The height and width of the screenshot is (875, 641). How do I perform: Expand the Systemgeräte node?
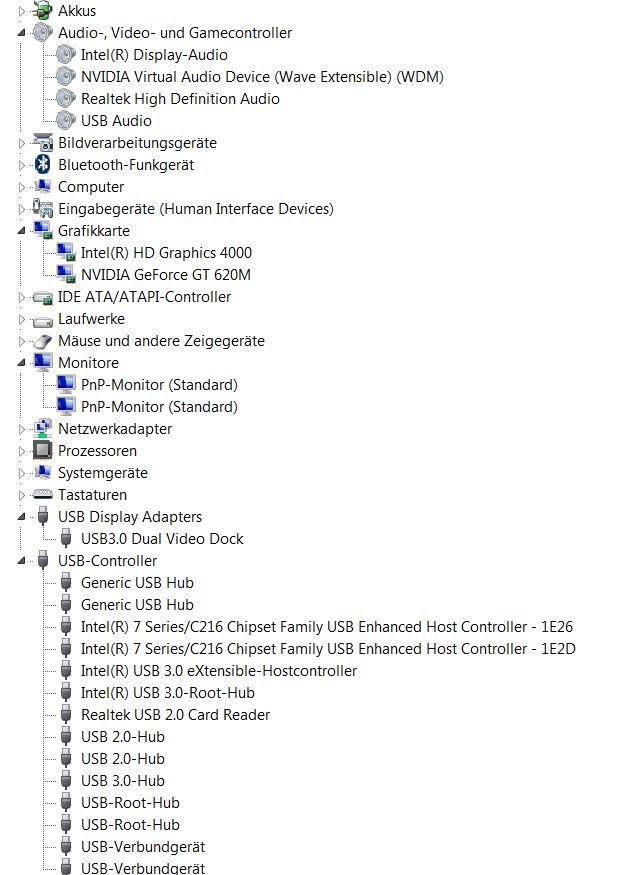coord(22,473)
